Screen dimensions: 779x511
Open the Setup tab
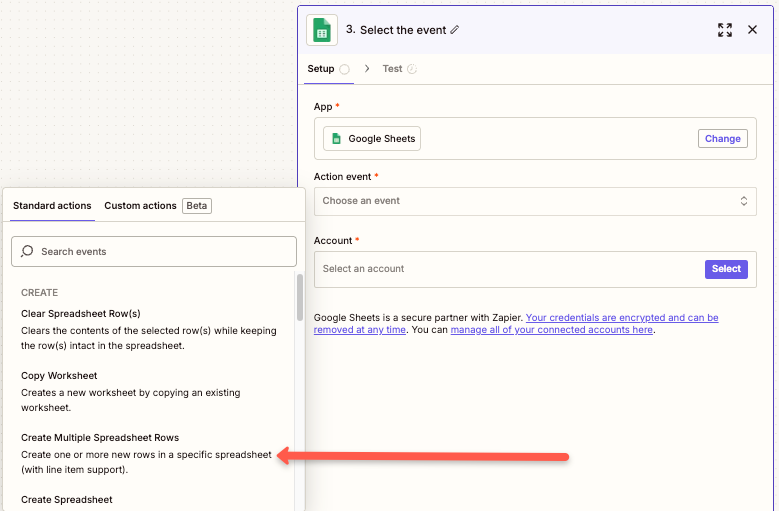328,69
